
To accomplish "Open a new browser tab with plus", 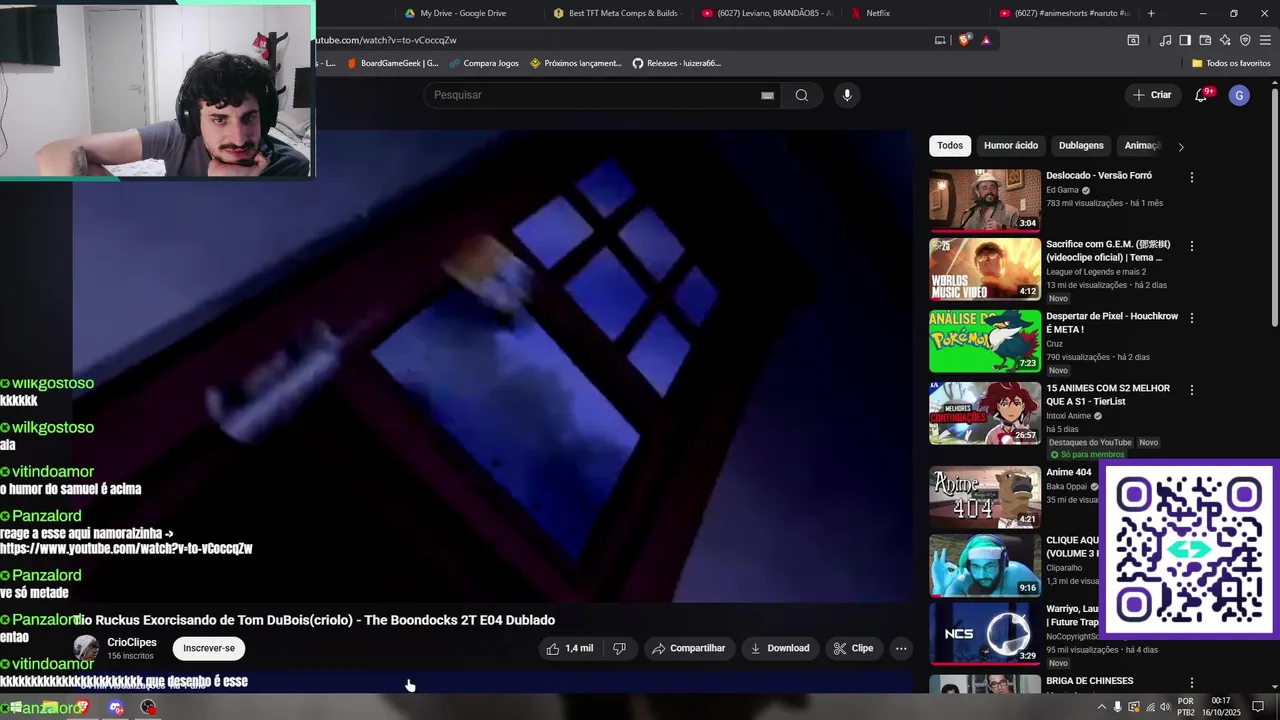I will [x=1151, y=13].
